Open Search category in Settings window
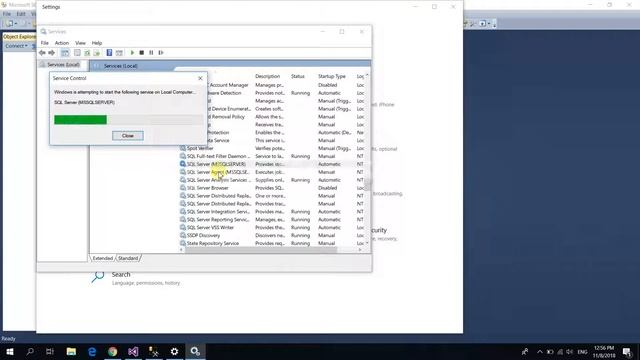Image resolution: width=640 pixels, height=360 pixels. tap(136, 278)
